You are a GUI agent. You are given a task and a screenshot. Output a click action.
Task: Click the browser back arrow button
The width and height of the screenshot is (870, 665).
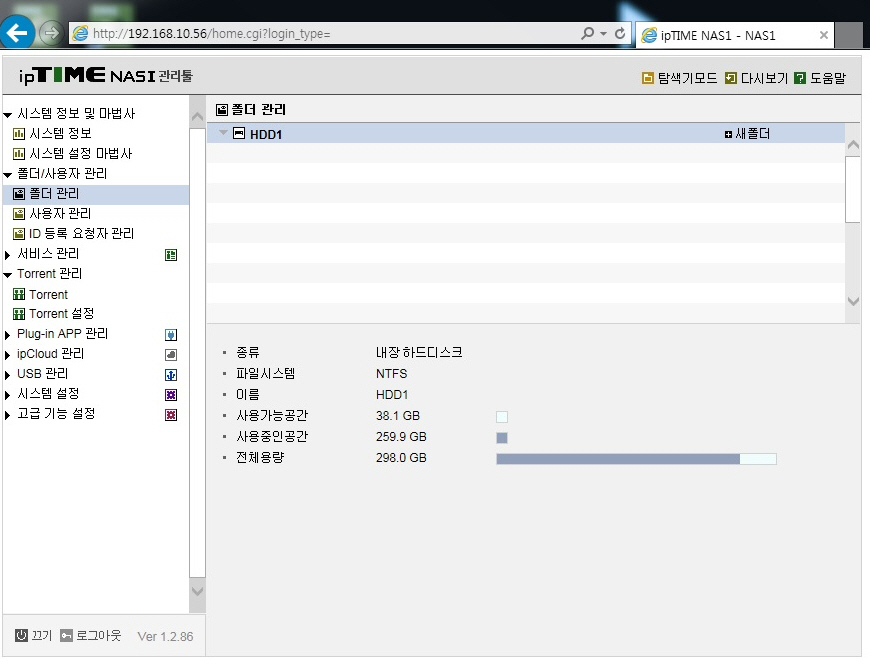[x=17, y=33]
